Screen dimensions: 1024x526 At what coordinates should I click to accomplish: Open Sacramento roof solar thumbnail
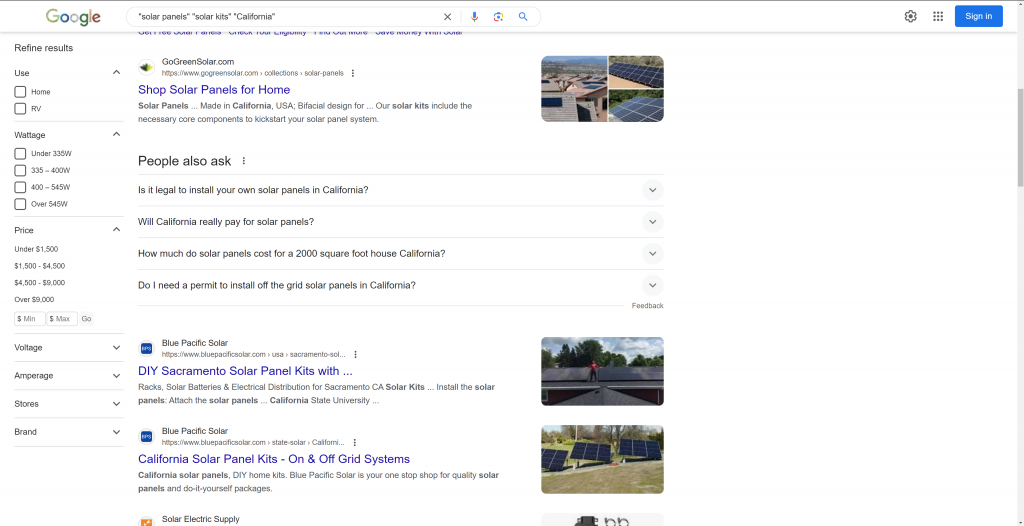[x=602, y=371]
